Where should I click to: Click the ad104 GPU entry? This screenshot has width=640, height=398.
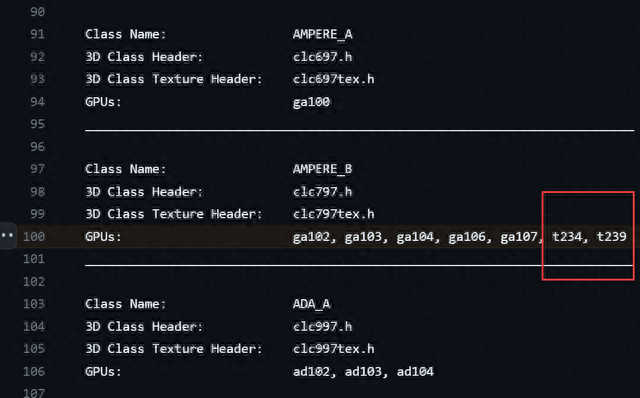415,371
